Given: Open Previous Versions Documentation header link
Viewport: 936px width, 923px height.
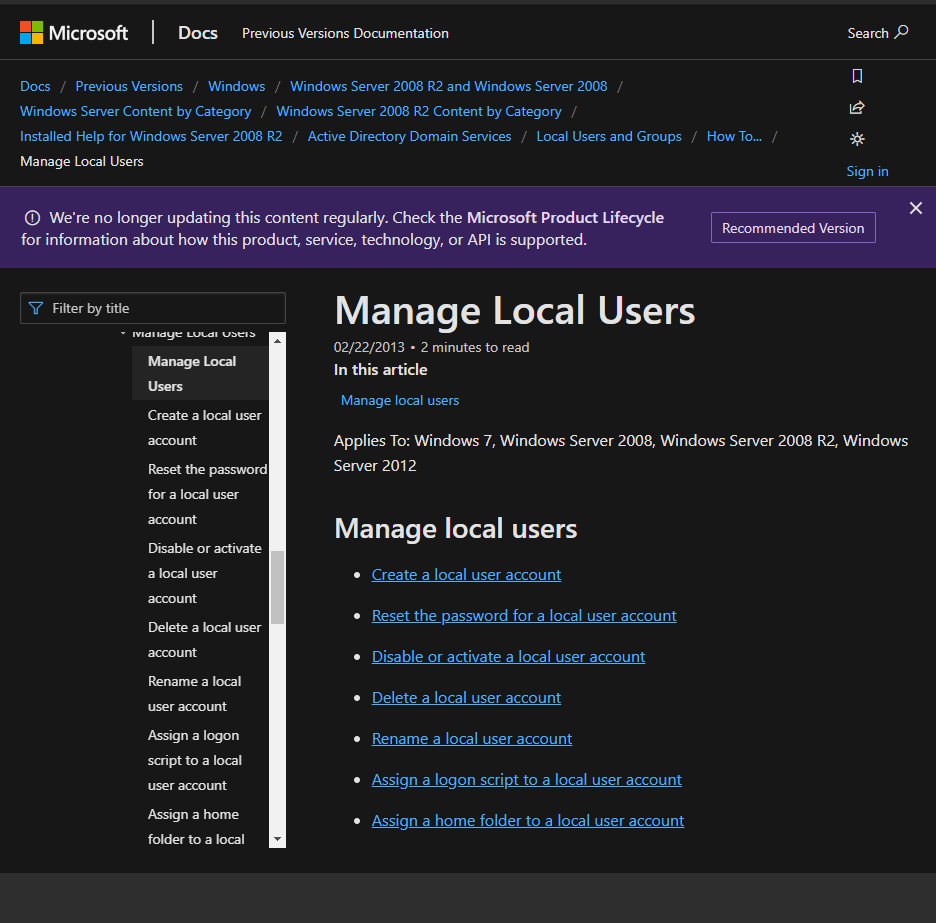Looking at the screenshot, I should pyautogui.click(x=345, y=33).
